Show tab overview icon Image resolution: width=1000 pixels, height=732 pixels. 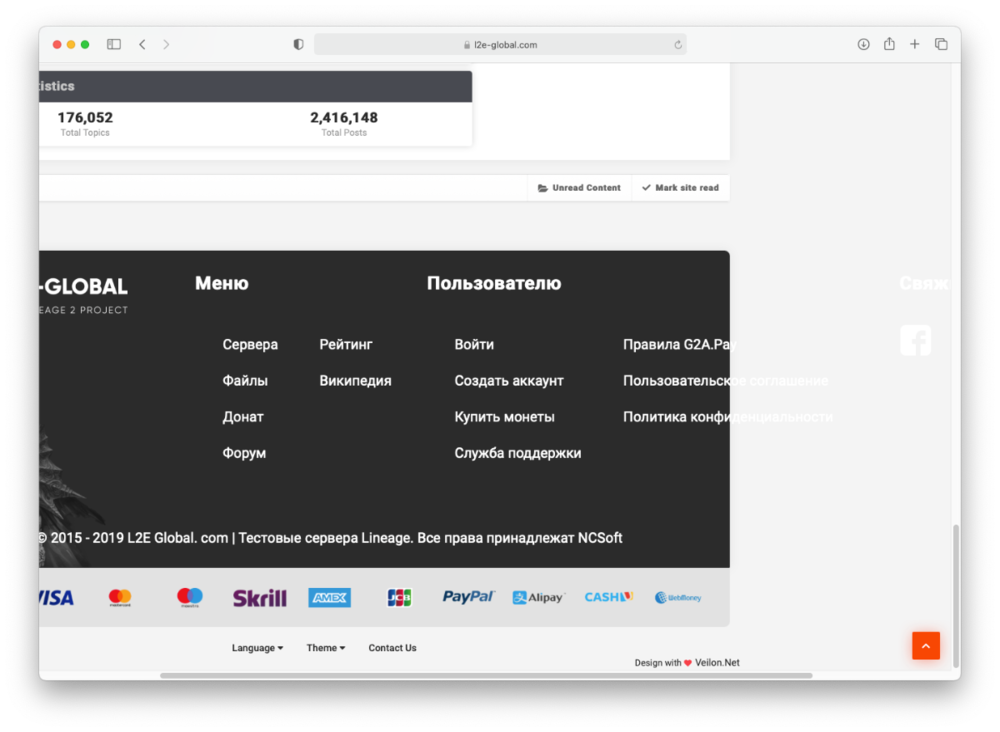click(x=941, y=44)
